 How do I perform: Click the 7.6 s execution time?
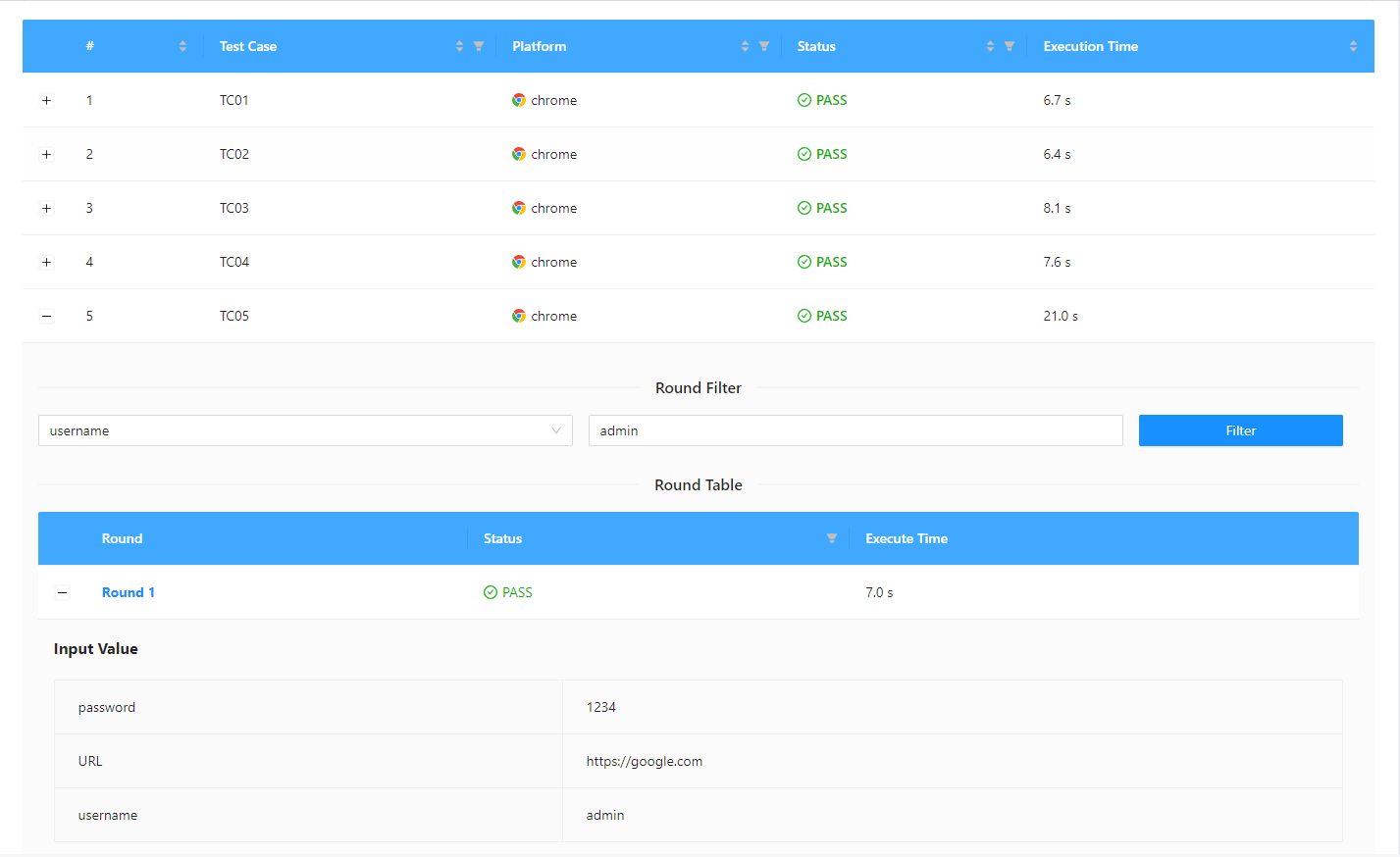[x=1057, y=262]
